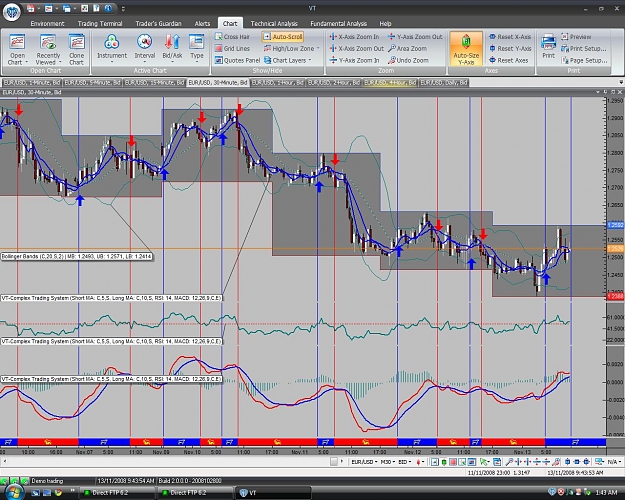Click Y-Axis Zoom Out

(x=415, y=37)
